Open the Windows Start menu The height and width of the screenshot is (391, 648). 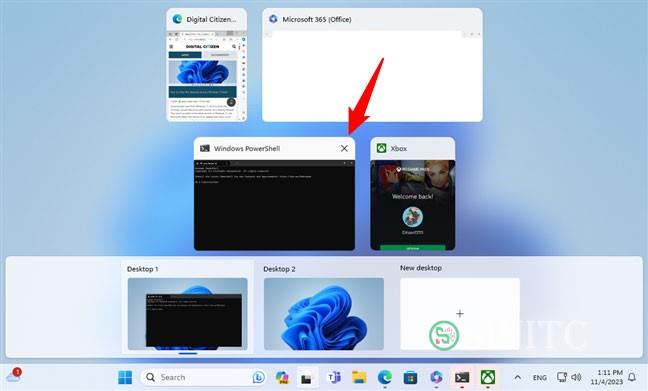(125, 377)
